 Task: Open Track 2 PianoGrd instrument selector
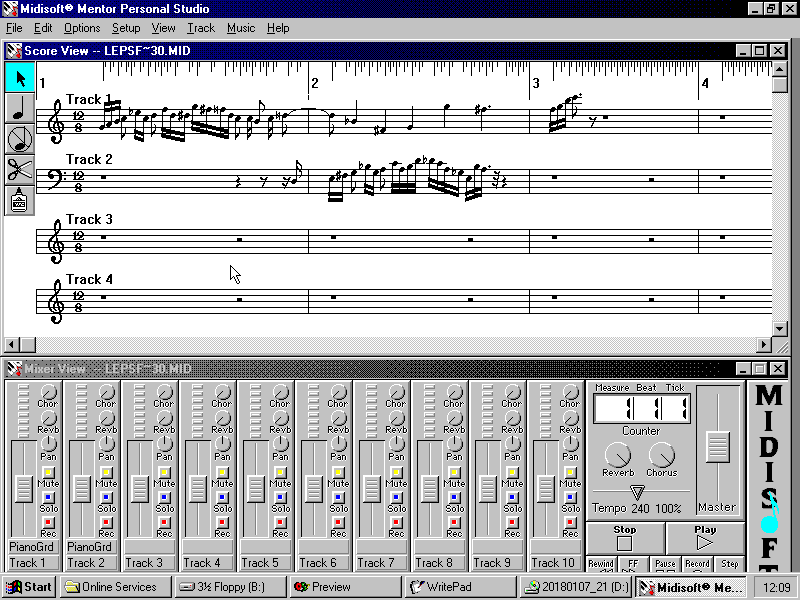tap(90, 547)
